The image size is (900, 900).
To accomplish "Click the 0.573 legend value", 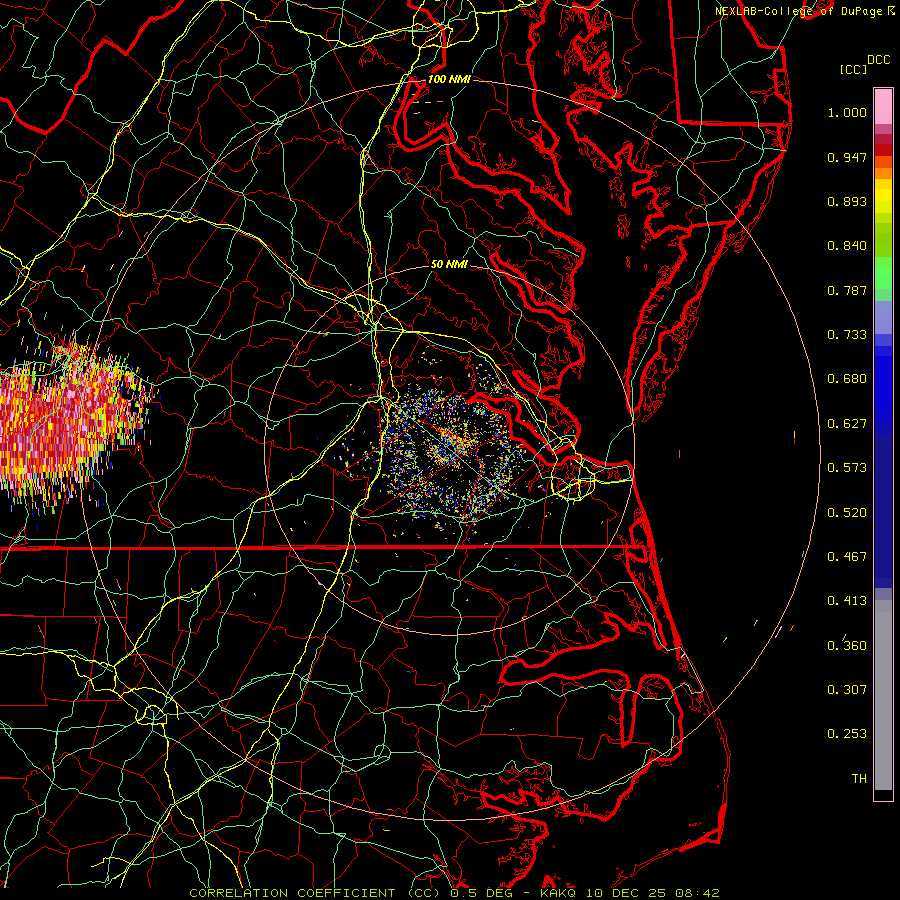I will click(x=847, y=468).
